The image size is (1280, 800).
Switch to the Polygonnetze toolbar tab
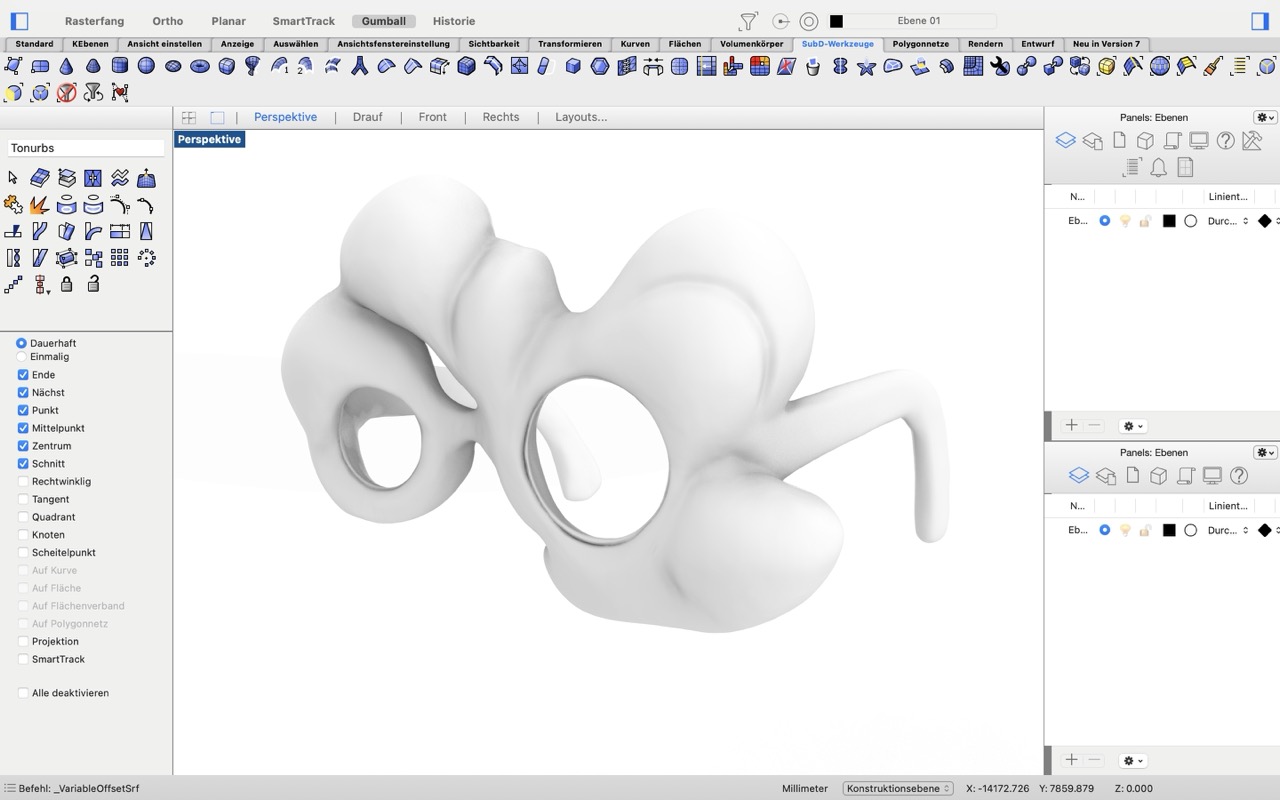(920, 44)
